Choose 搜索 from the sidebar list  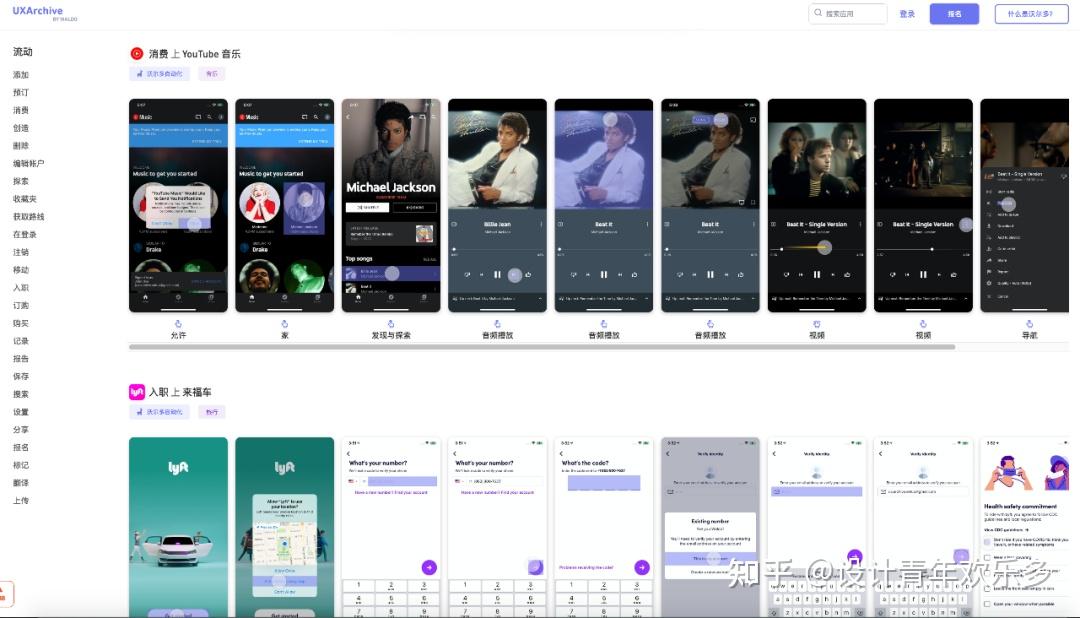(21, 394)
